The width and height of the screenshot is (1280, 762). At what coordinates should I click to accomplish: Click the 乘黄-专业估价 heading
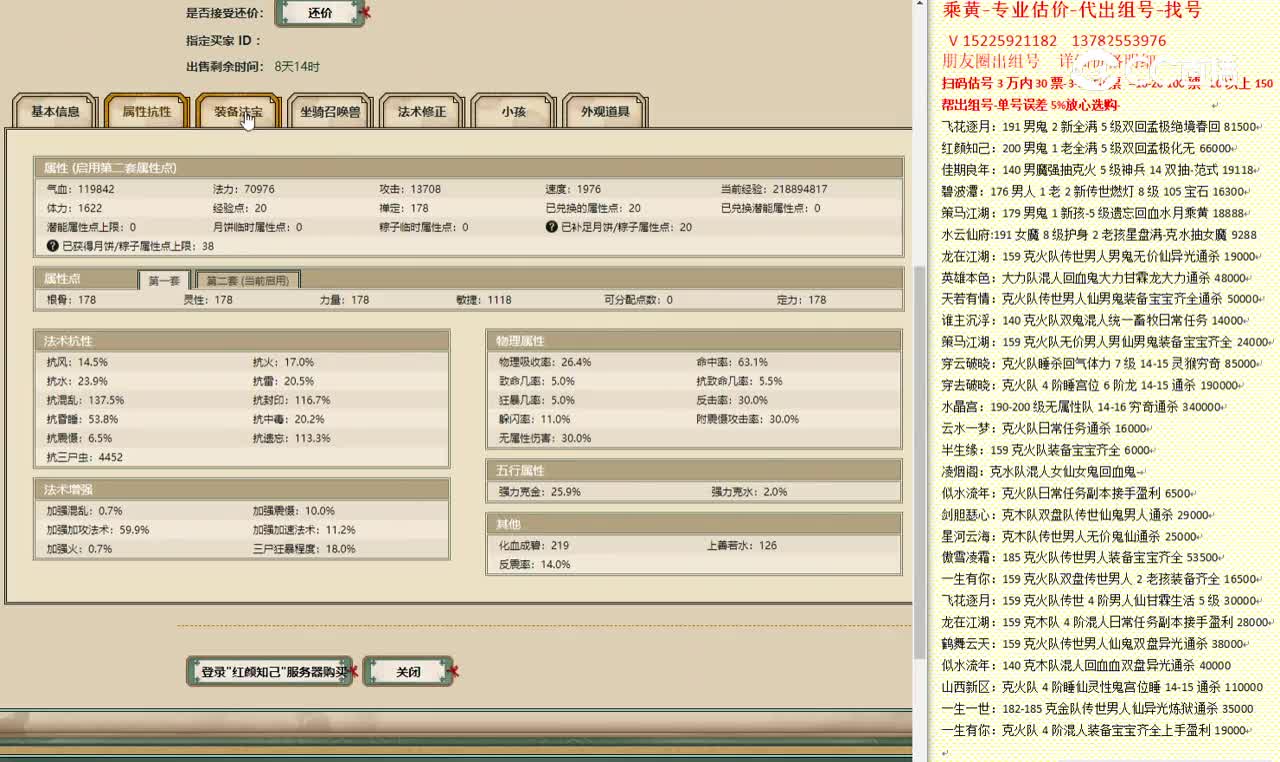1072,11
